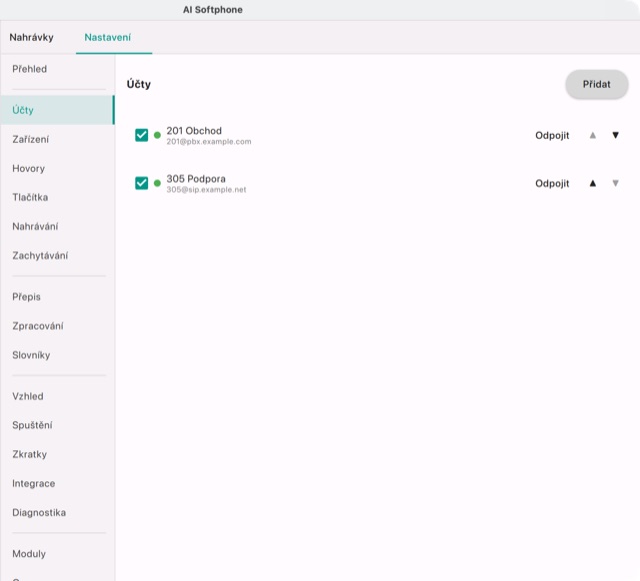Move 201 Obchod account up

pos(593,135)
